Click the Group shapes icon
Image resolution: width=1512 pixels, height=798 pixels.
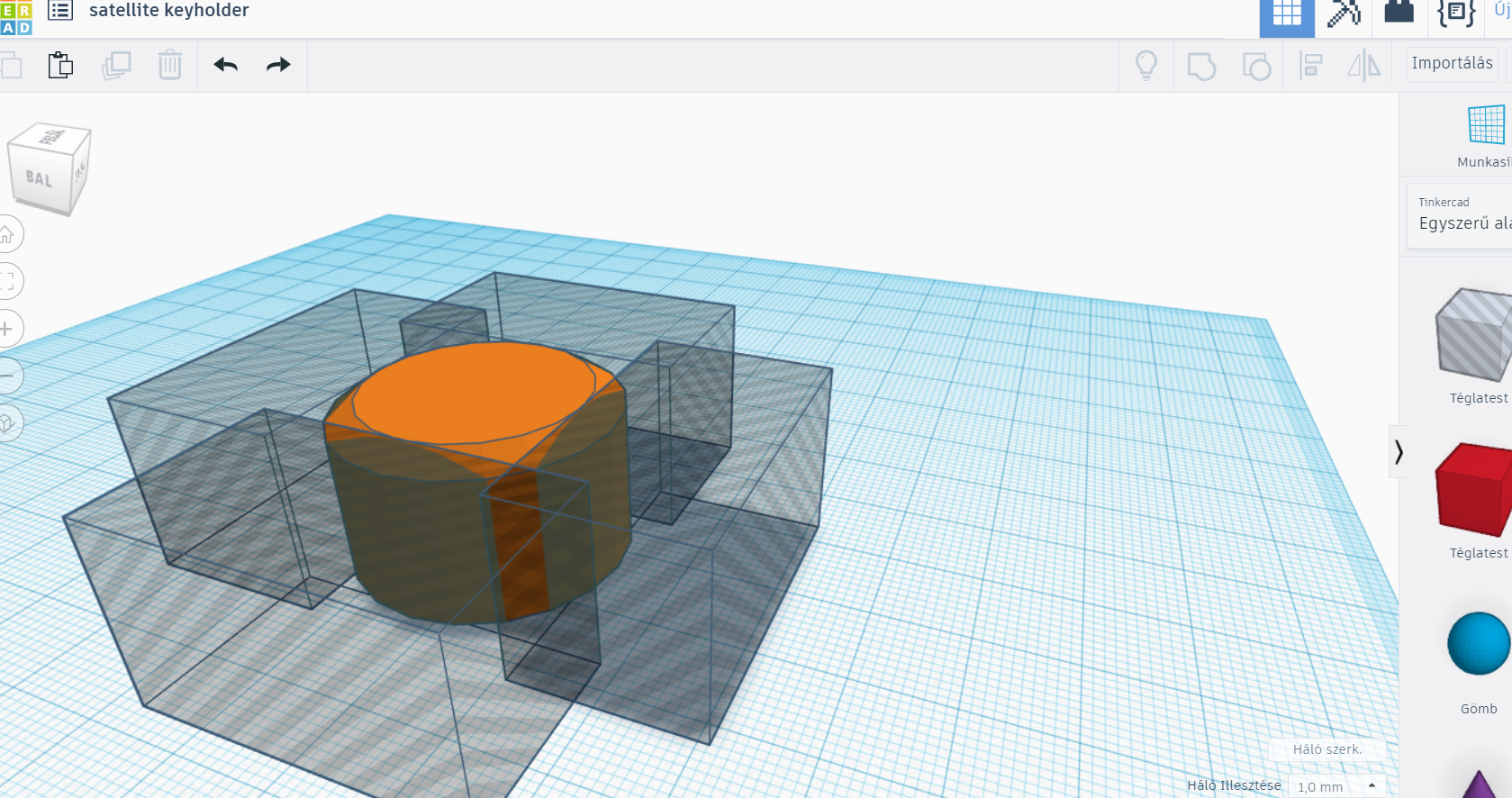[x=1201, y=67]
